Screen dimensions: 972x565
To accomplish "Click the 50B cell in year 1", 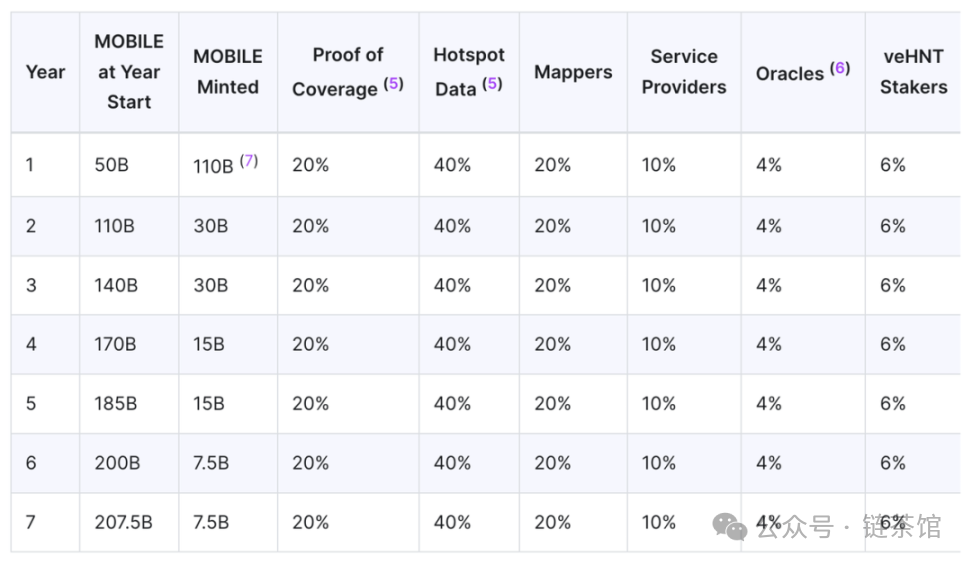I will [111, 165].
